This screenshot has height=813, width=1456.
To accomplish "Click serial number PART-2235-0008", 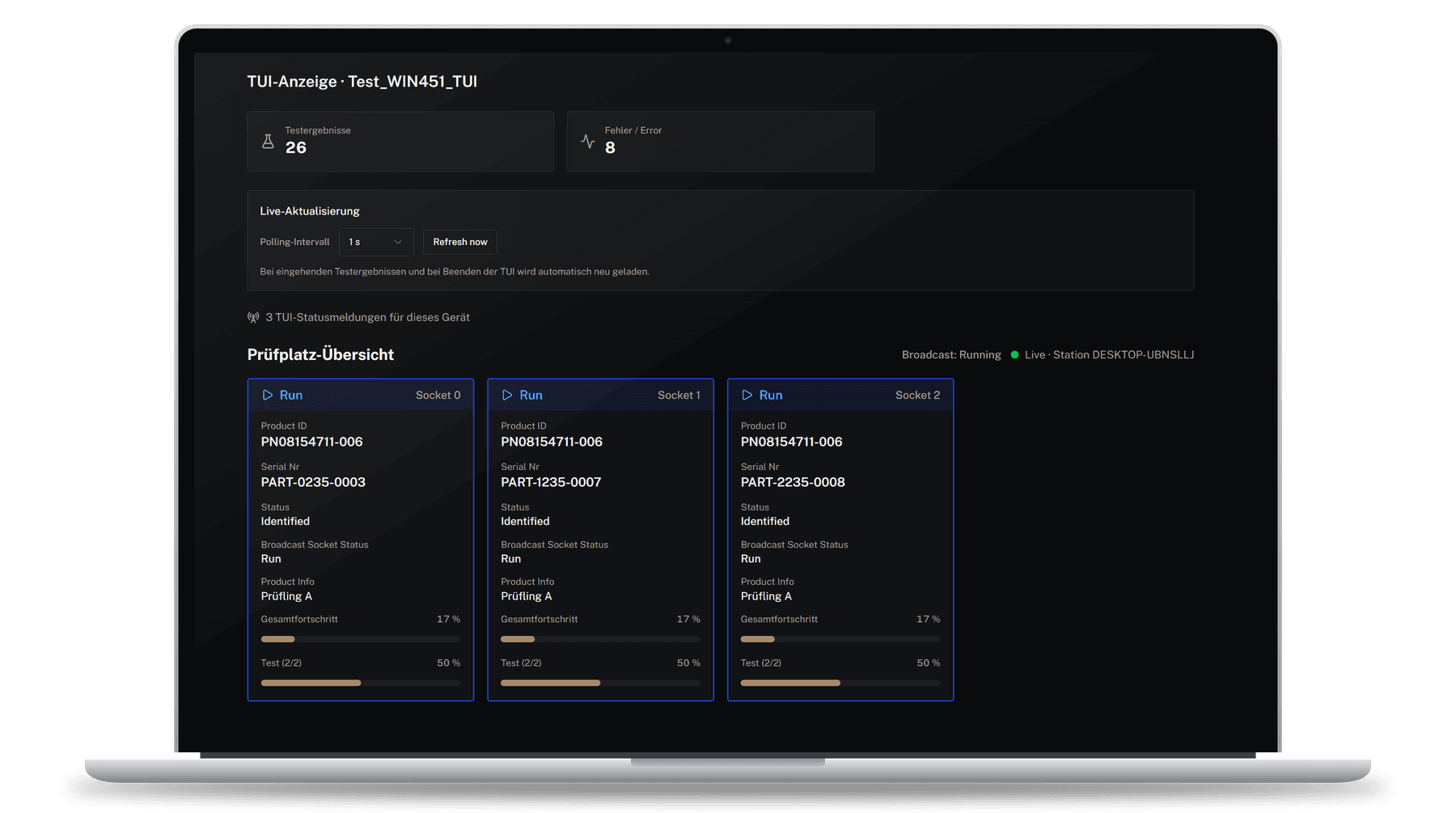I will pyautogui.click(x=793, y=482).
